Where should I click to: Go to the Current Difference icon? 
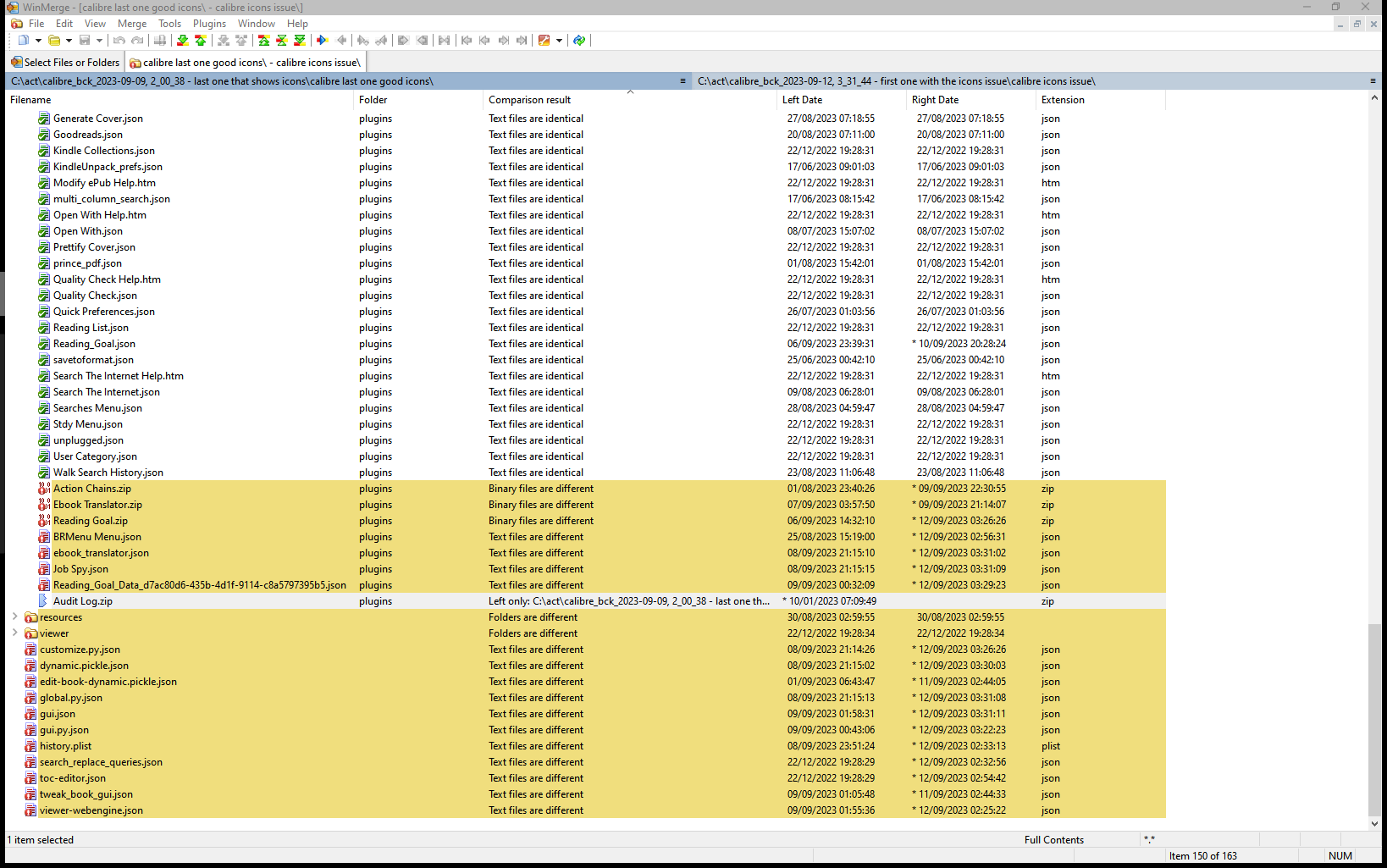(282, 41)
